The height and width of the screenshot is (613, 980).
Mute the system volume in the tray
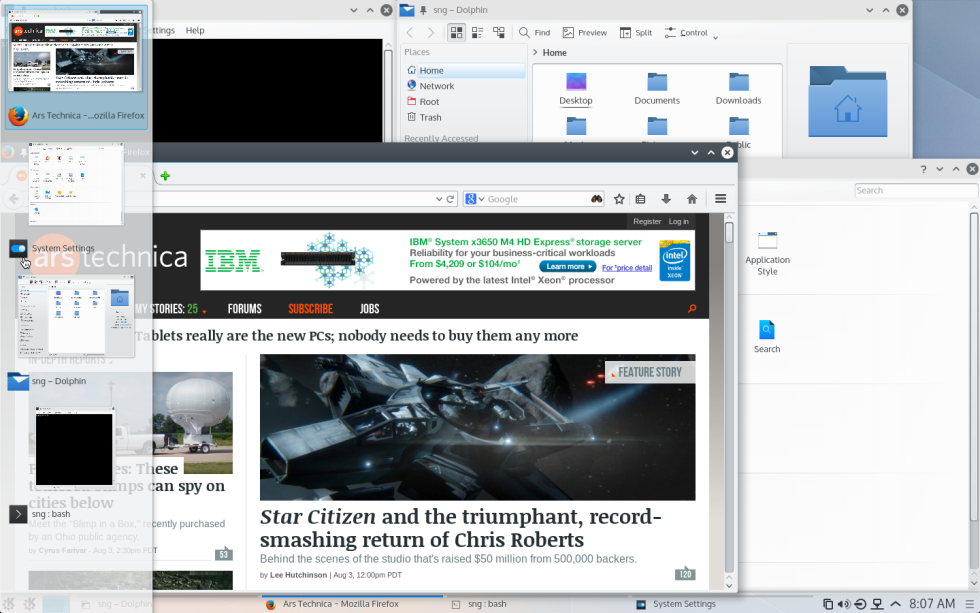pyautogui.click(x=841, y=604)
